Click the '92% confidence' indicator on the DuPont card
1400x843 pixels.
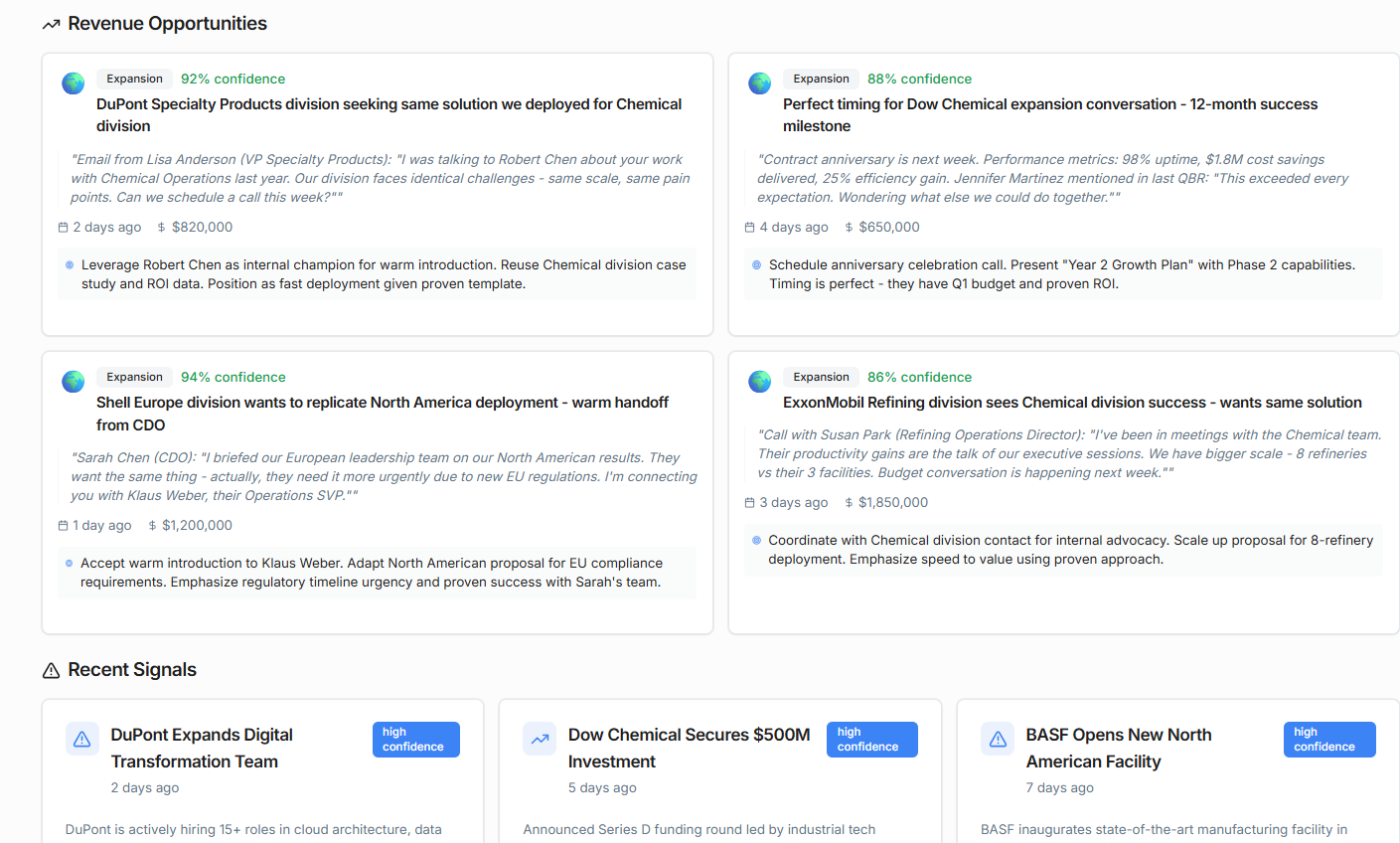coord(233,79)
